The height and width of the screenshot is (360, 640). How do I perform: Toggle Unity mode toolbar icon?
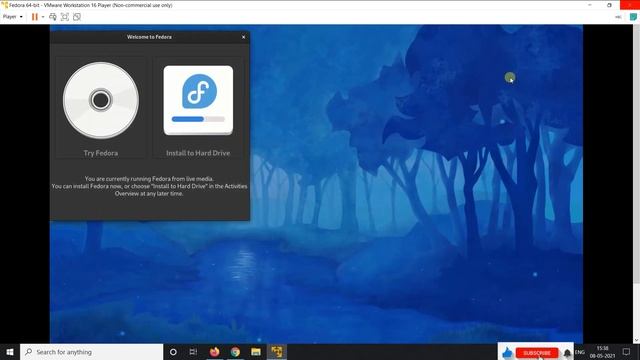(77, 17)
